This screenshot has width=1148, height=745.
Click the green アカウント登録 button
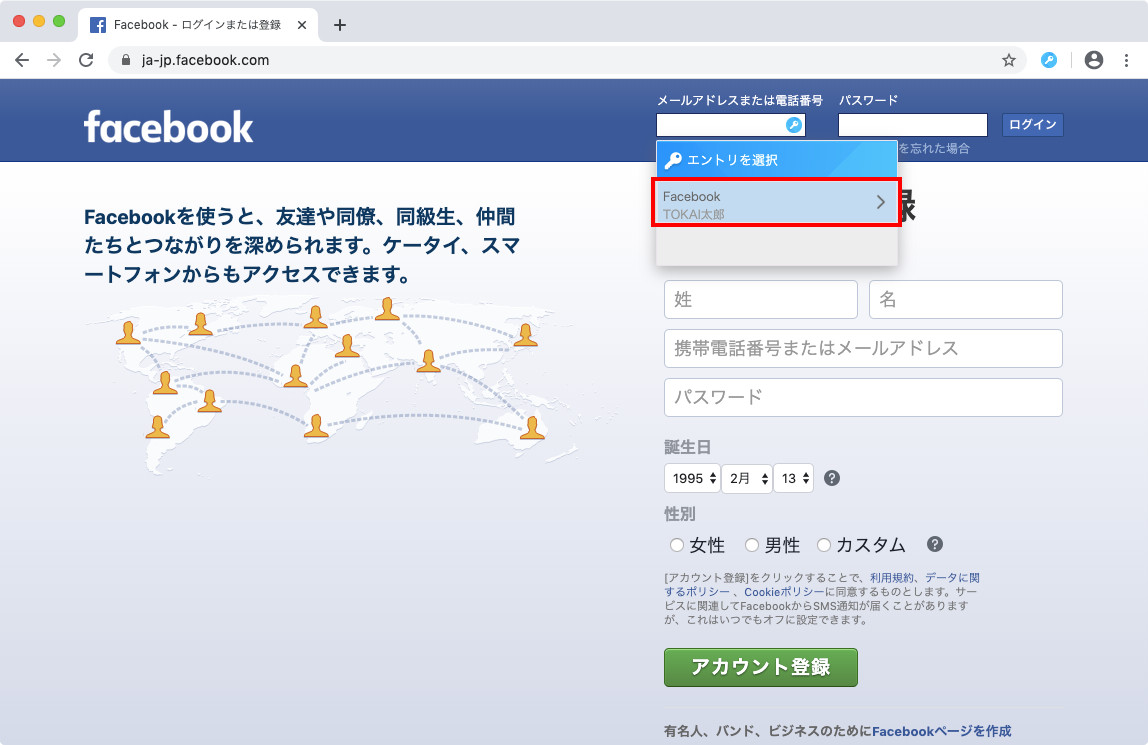(760, 667)
